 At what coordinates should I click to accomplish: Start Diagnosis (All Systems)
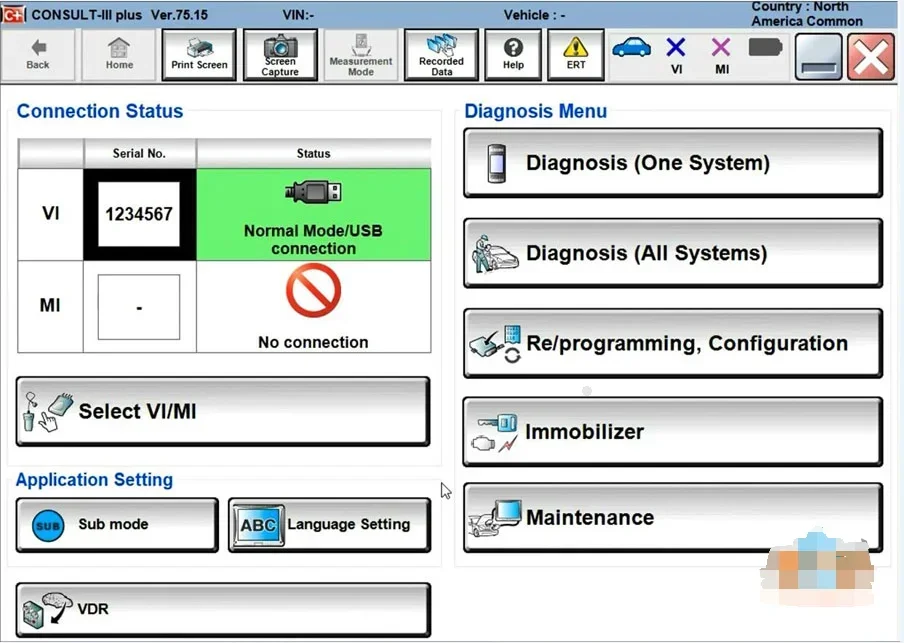click(x=672, y=253)
